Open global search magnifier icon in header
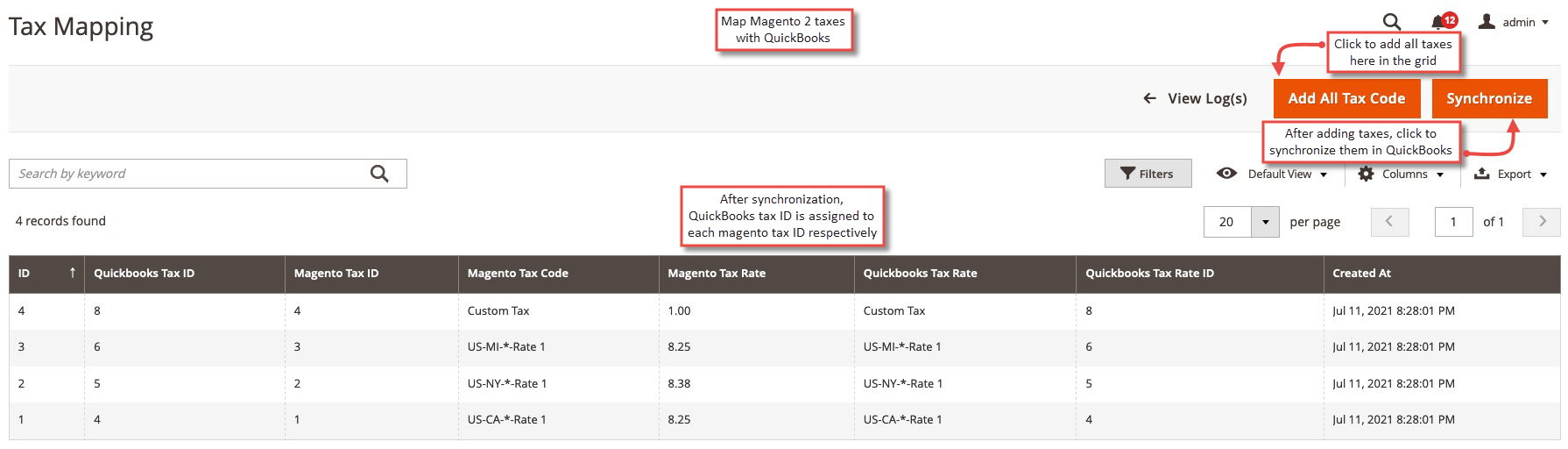Image resolution: width=1568 pixels, height=449 pixels. (x=1391, y=22)
